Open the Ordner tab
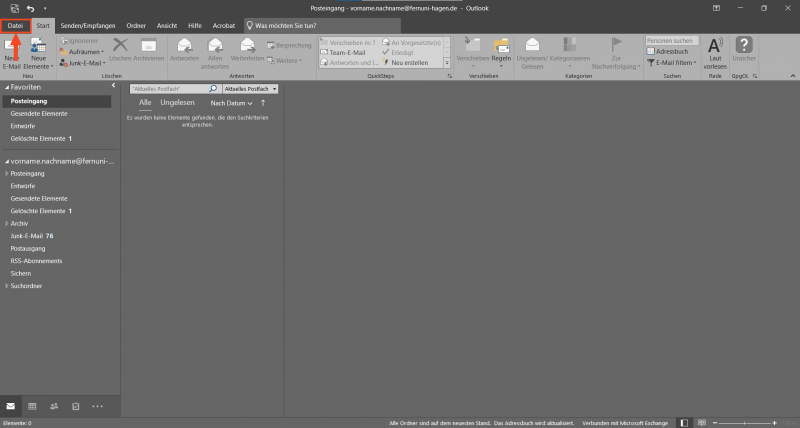This screenshot has width=800, height=428. coord(136,26)
